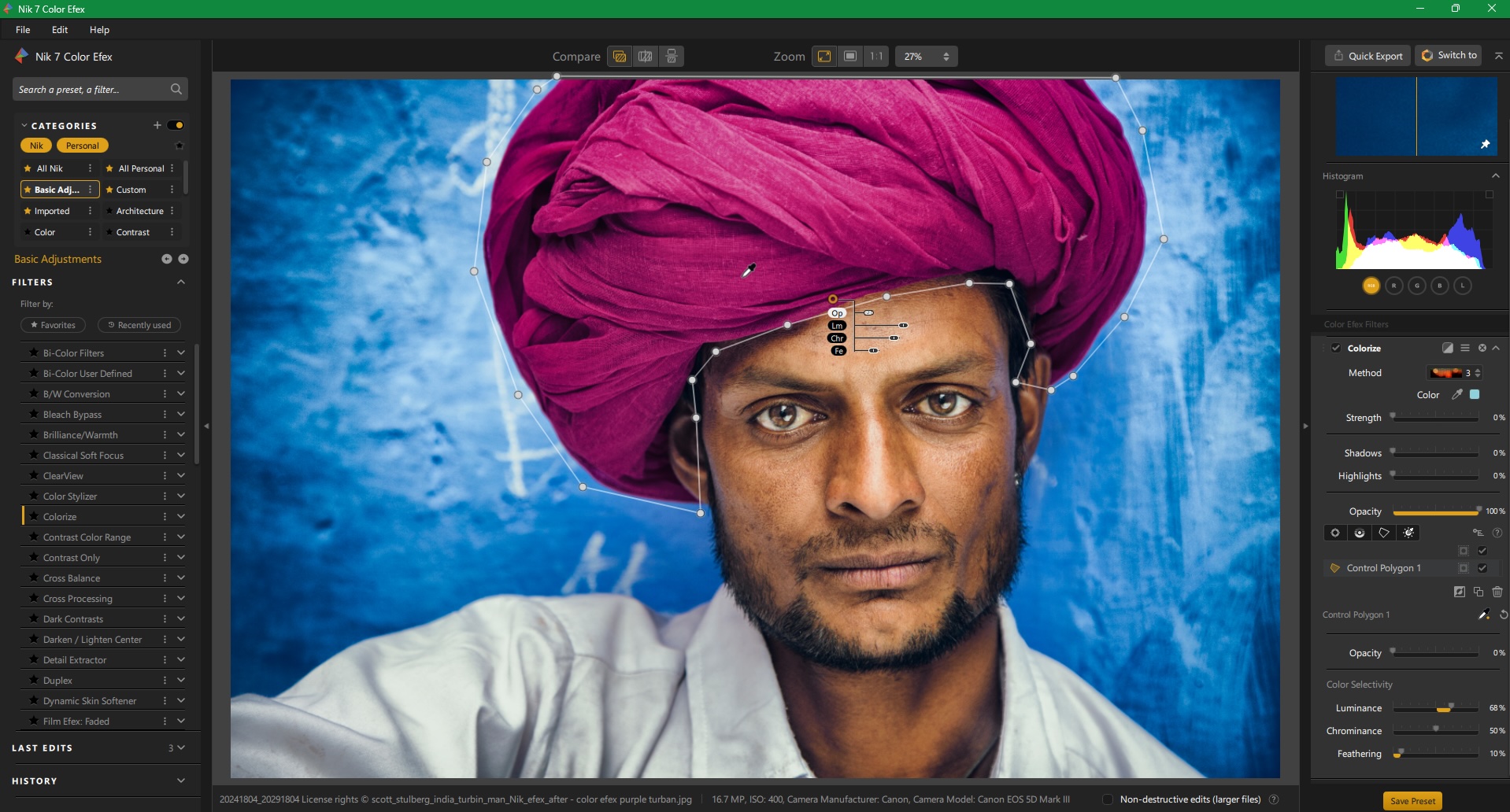
Task: Open the Help menu
Action: [98, 29]
